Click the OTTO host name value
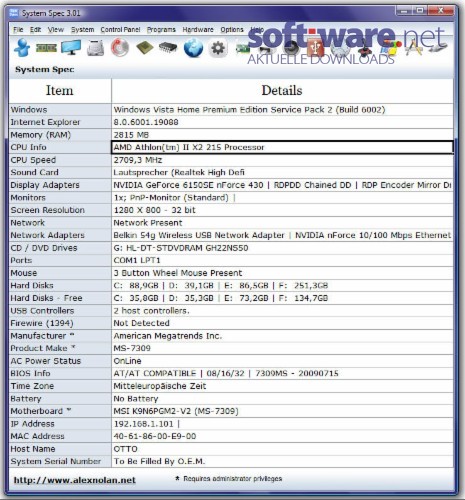Image resolution: width=465 pixels, height=500 pixels. point(125,449)
